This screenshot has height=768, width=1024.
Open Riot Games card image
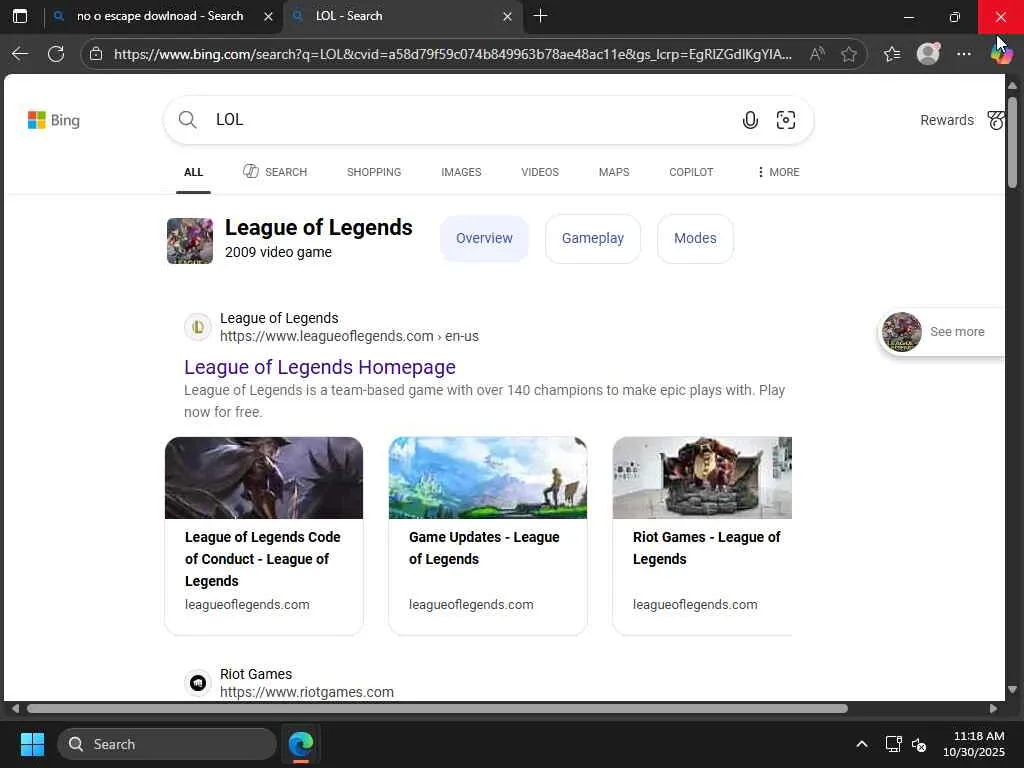click(x=702, y=478)
